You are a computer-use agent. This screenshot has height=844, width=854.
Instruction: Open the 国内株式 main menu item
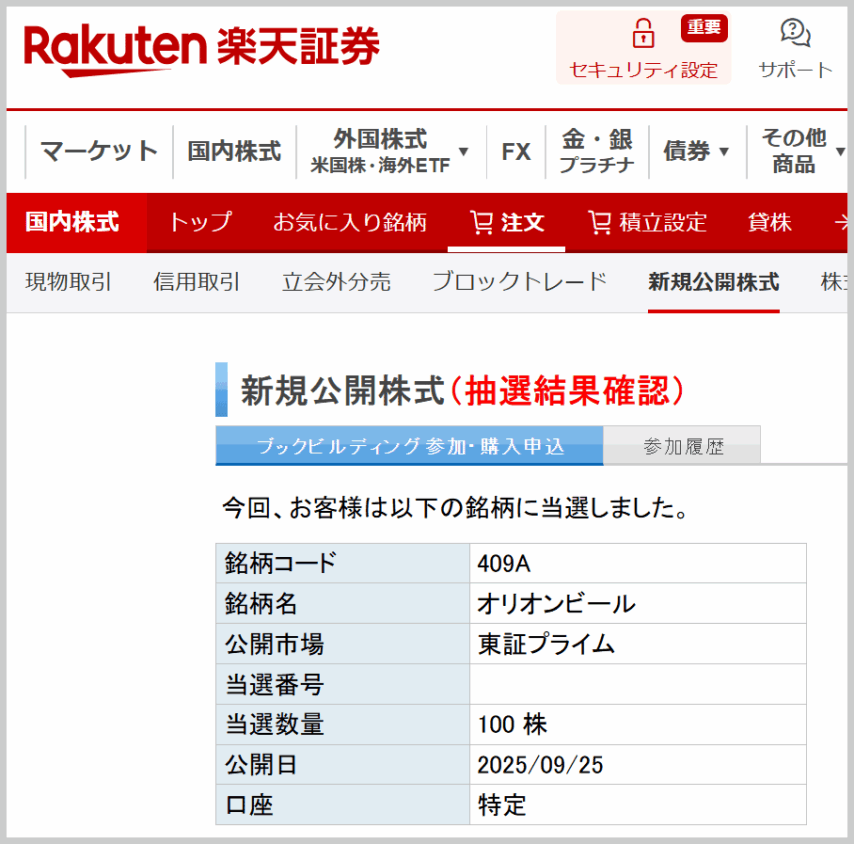coord(234,151)
